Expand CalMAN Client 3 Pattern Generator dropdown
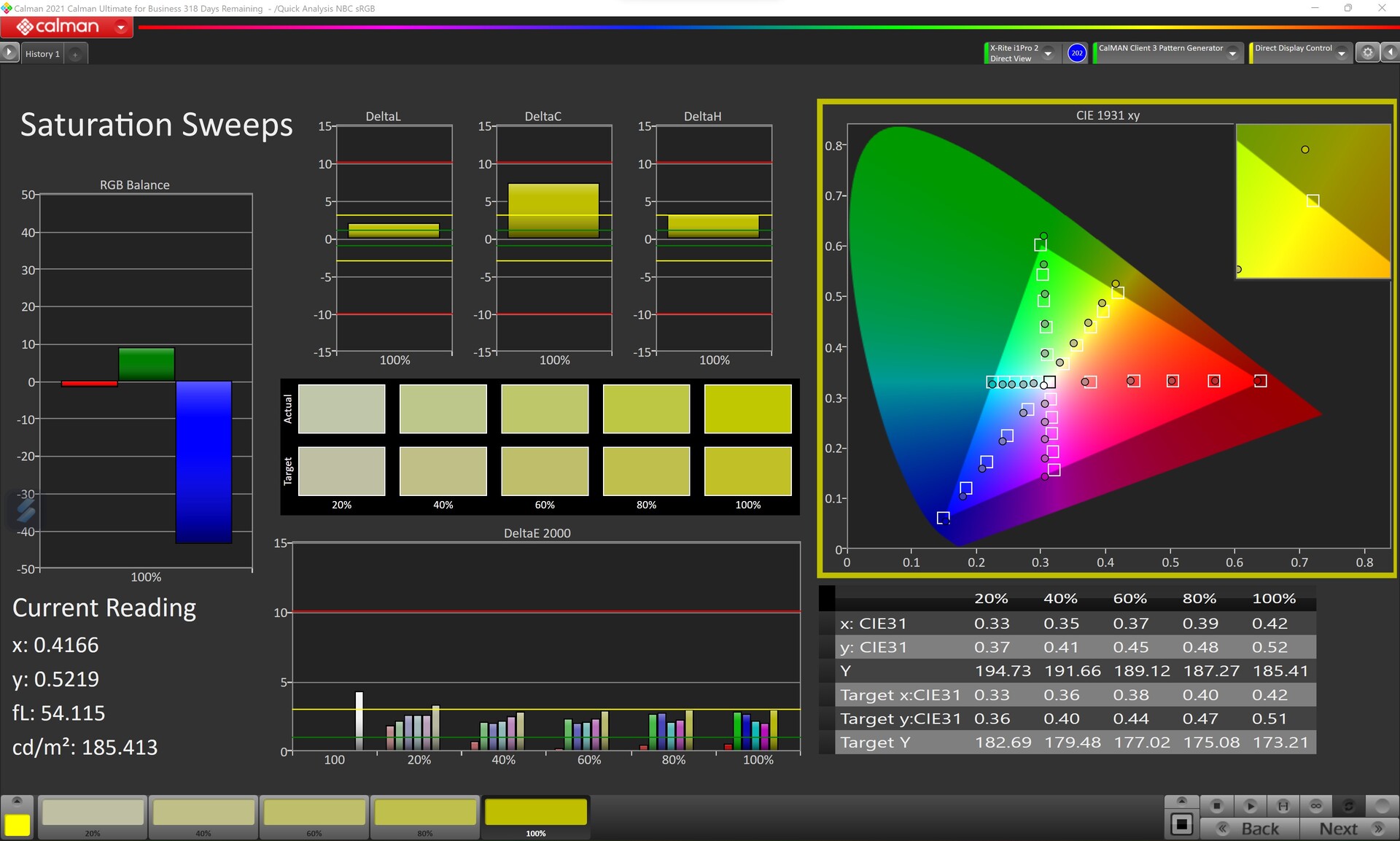This screenshot has width=1400, height=841. coord(1232,53)
